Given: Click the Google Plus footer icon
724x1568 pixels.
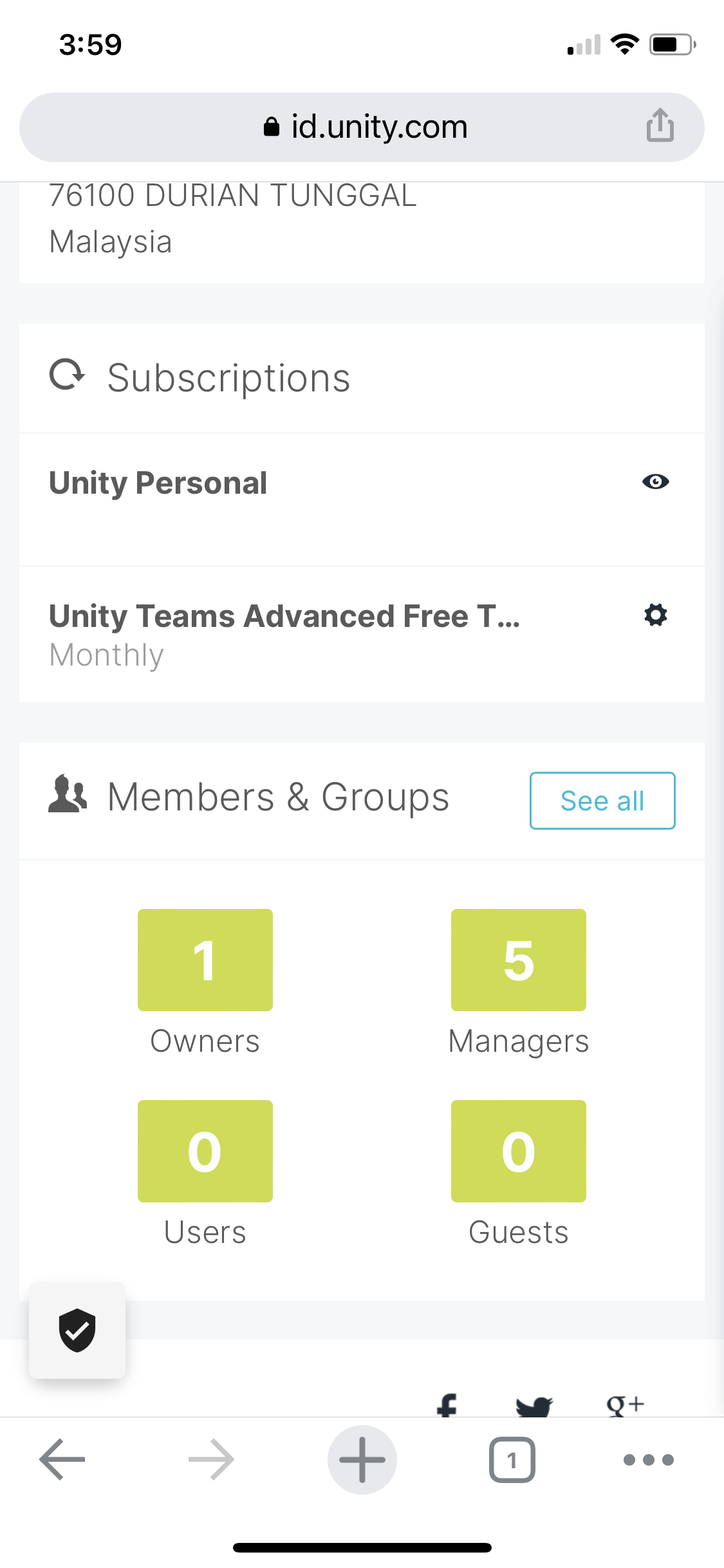Looking at the screenshot, I should click(624, 1406).
